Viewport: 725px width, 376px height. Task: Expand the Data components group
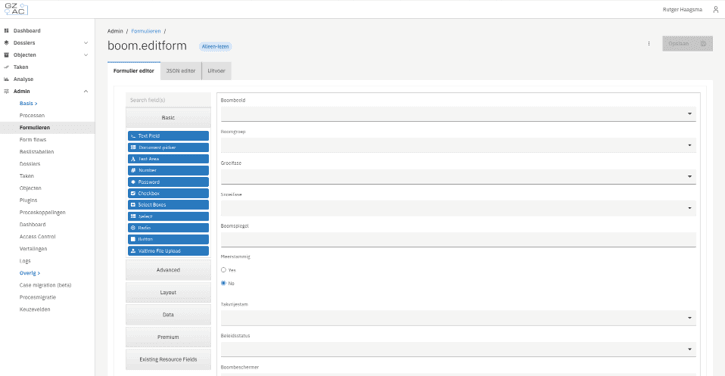point(168,315)
